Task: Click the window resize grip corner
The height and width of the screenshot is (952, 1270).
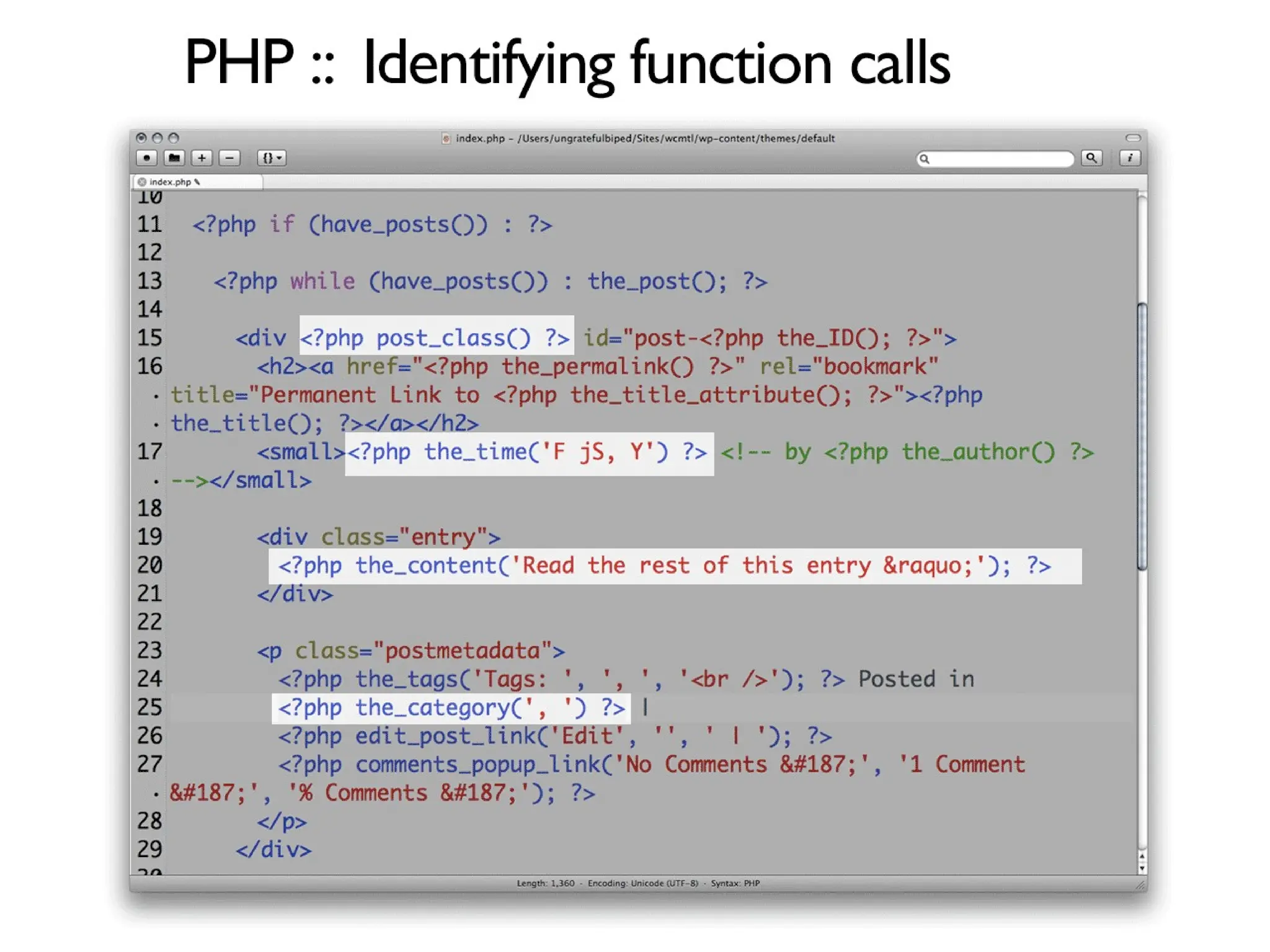Action: [x=1141, y=886]
